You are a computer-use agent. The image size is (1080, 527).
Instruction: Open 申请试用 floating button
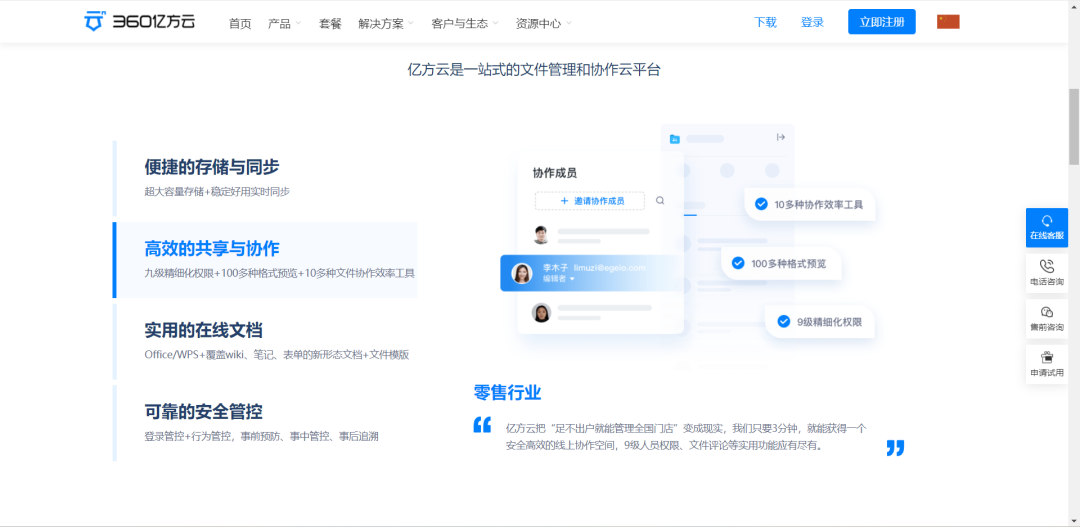coord(1047,364)
